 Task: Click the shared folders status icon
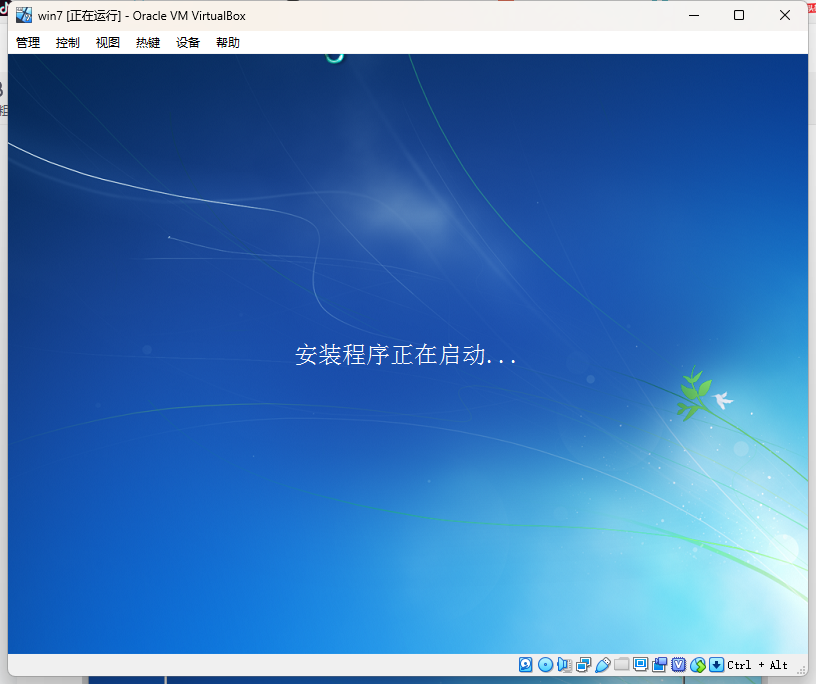(621, 664)
